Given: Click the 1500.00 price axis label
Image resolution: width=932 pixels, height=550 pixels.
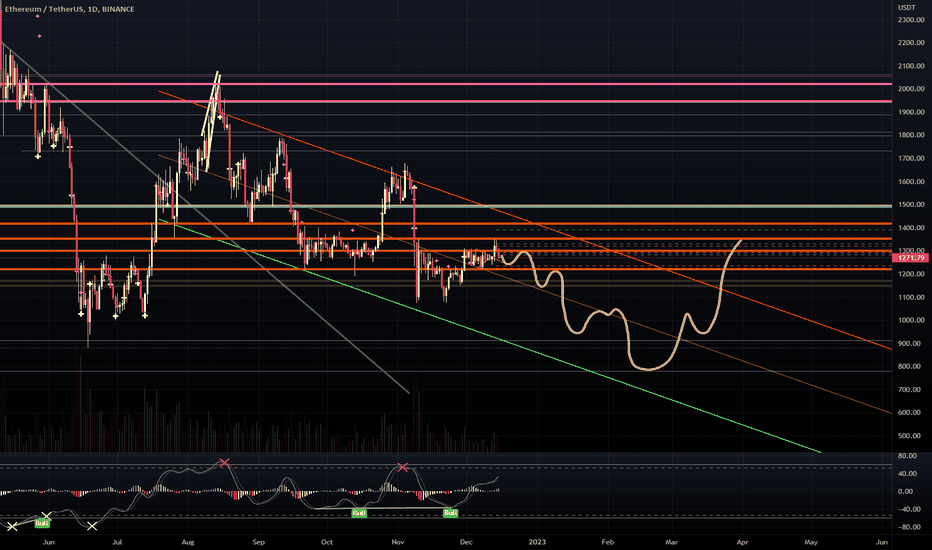Looking at the screenshot, I should [911, 205].
